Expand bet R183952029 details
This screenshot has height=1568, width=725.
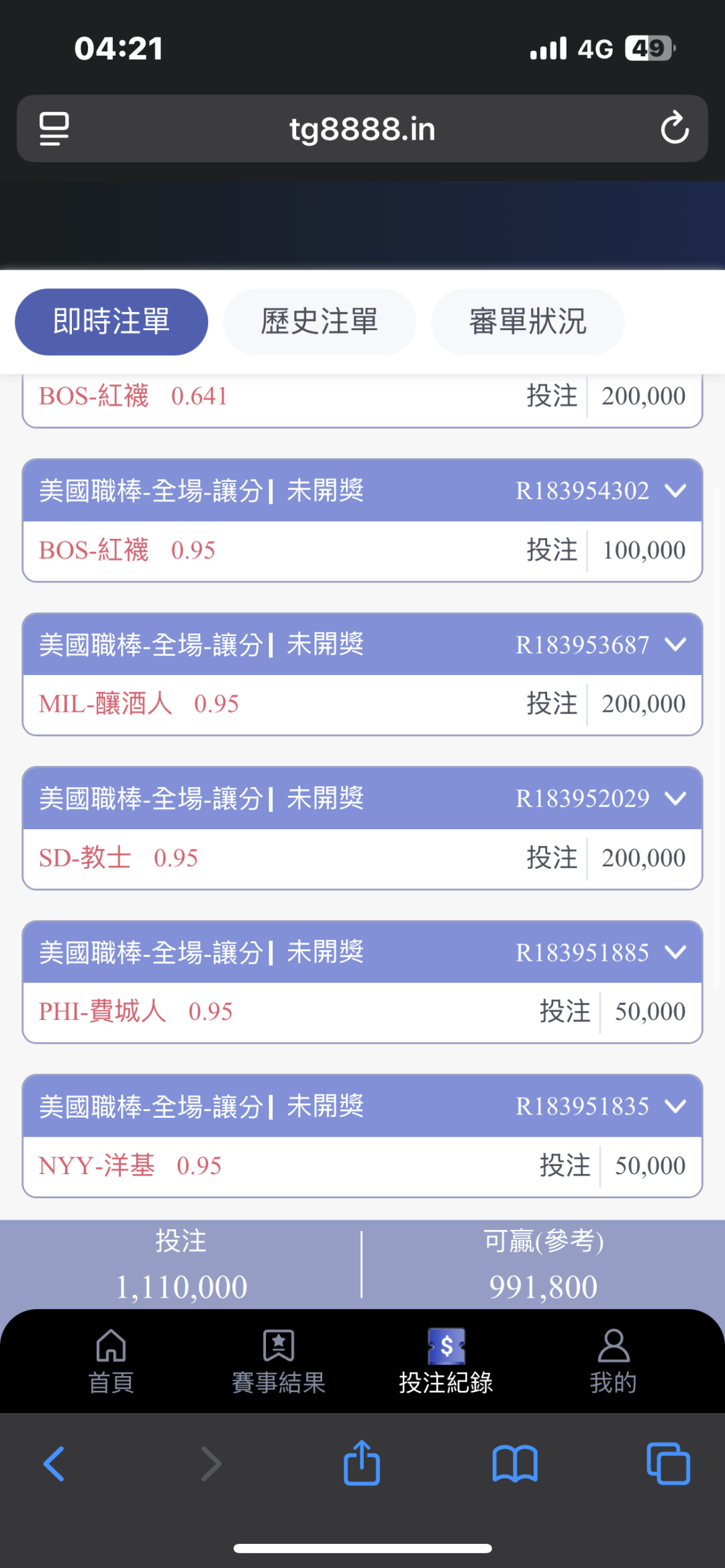675,798
